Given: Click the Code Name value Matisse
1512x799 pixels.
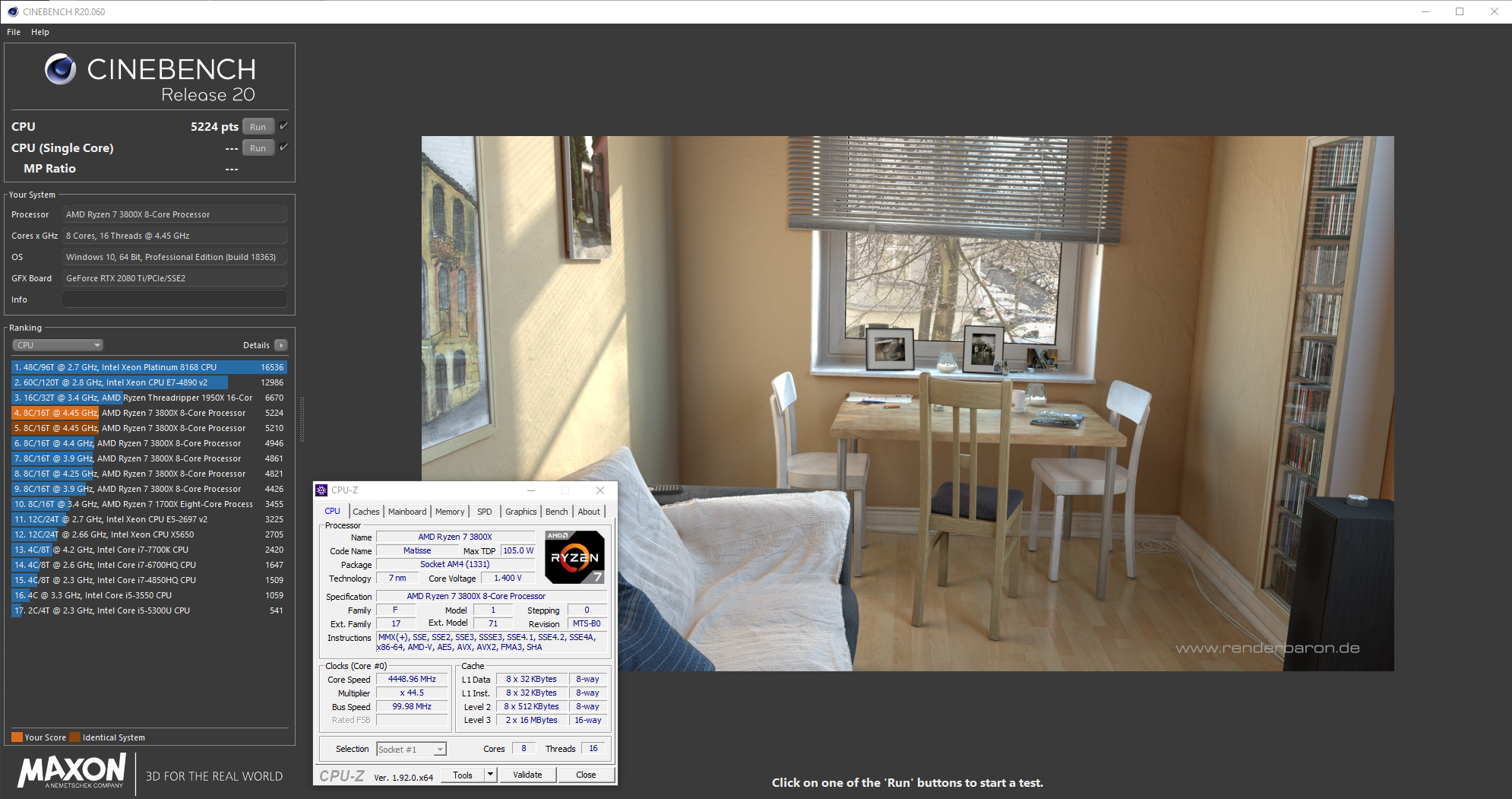Looking at the screenshot, I should click(x=417, y=551).
